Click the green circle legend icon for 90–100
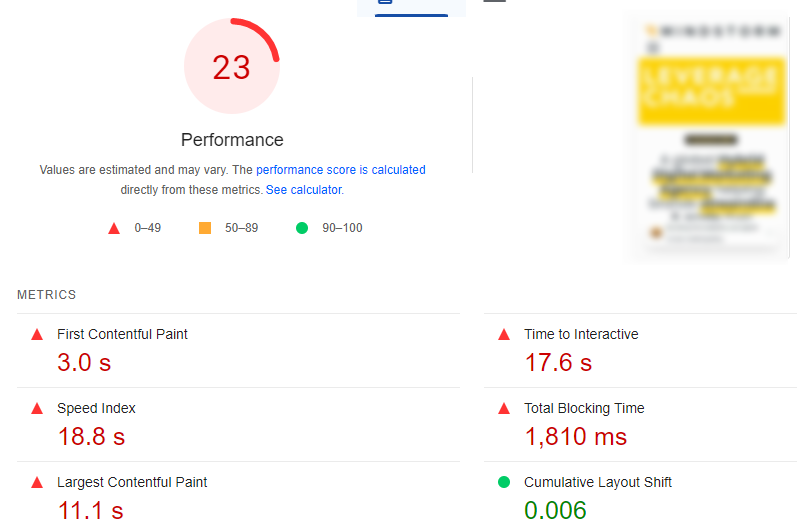 302,228
